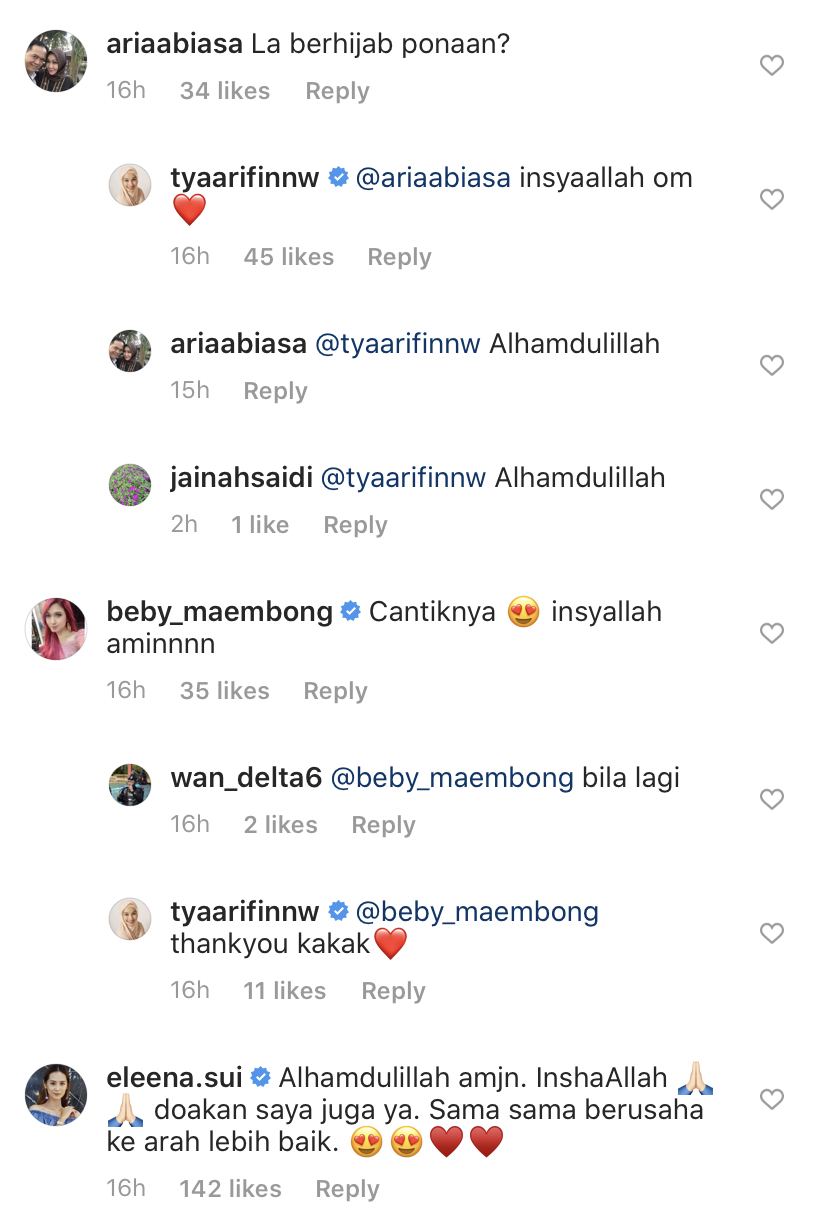Like tyaarifinnw's 'insyaallah om' reply

click(x=771, y=200)
